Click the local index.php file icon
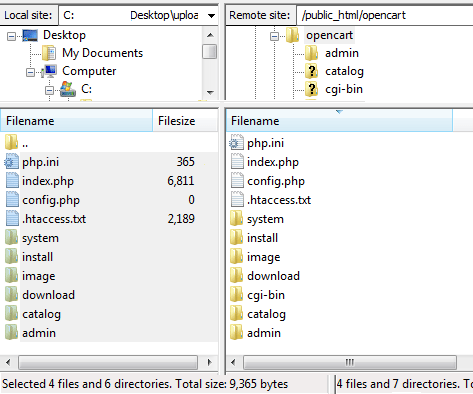473x394 pixels. pos(12,181)
